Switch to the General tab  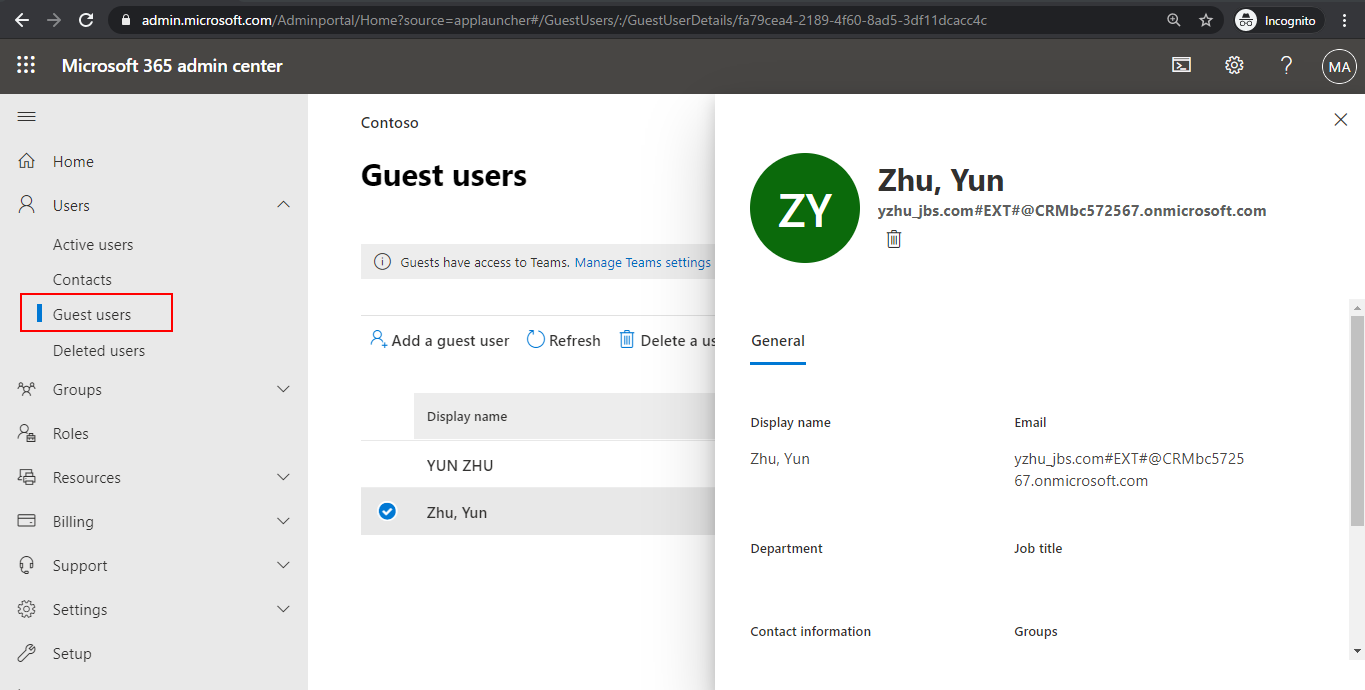pos(778,340)
